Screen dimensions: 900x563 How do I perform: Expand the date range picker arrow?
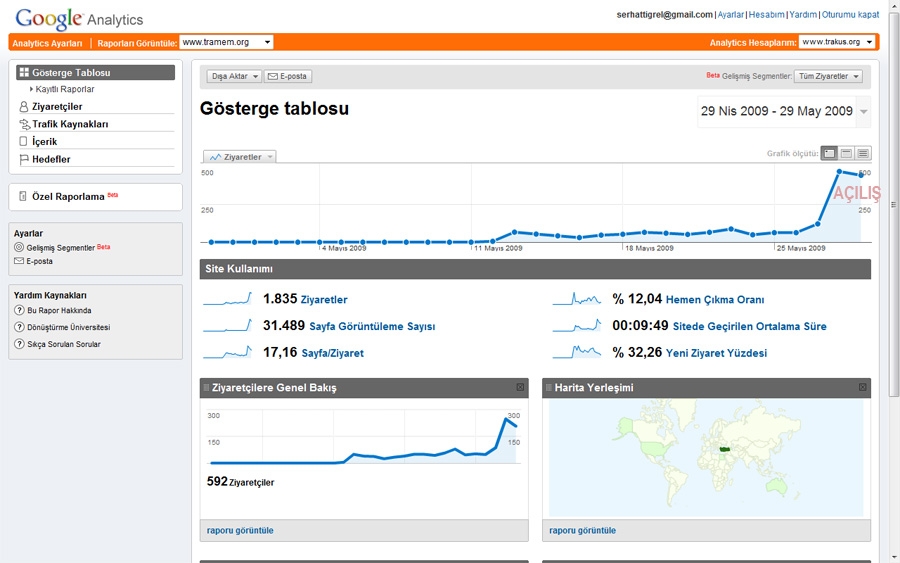pyautogui.click(x=863, y=111)
